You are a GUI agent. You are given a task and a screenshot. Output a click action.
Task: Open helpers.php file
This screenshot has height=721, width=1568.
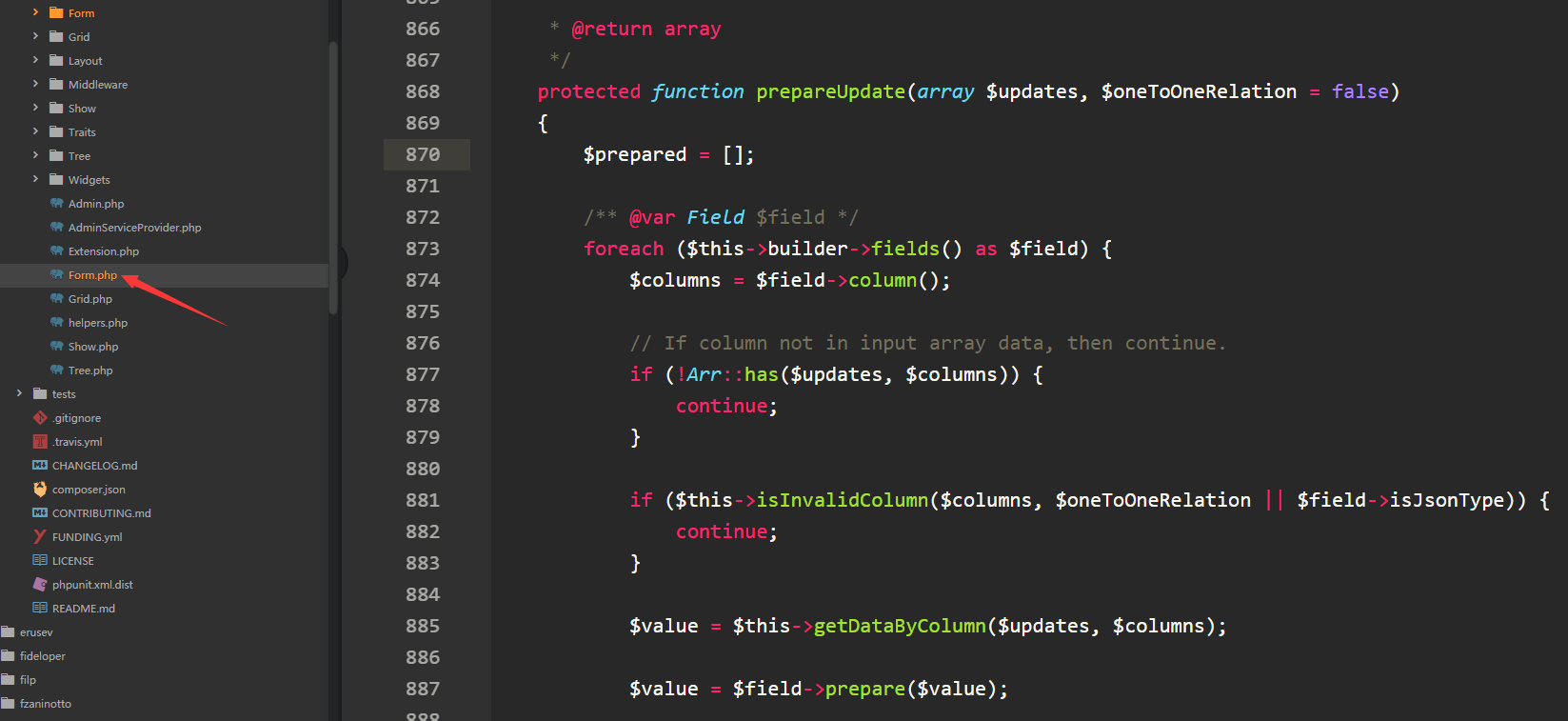coord(98,323)
